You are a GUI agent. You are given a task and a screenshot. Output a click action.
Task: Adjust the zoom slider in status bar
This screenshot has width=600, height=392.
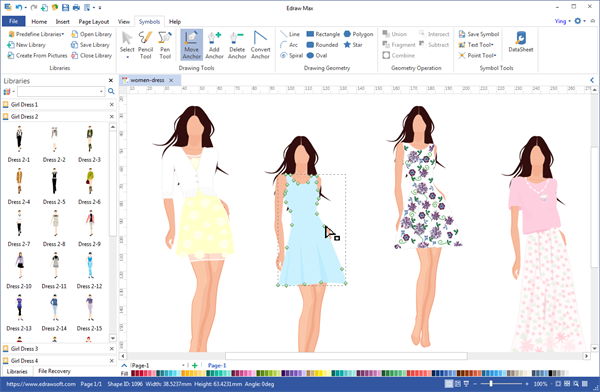491,384
